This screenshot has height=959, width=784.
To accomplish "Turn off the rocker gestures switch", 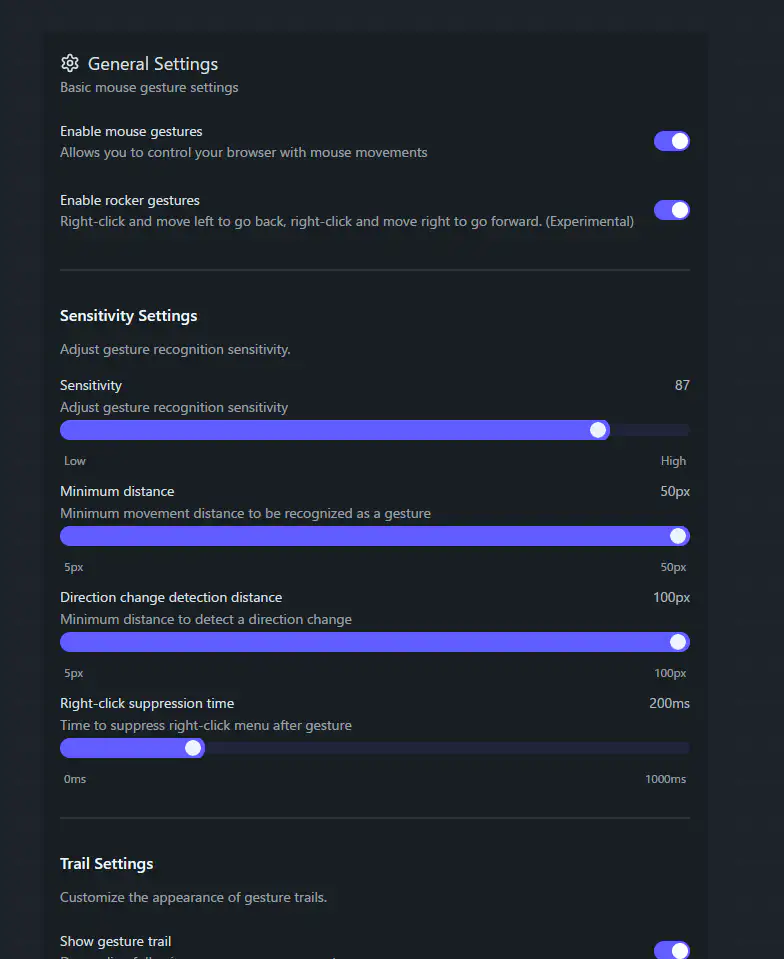I will [x=671, y=210].
